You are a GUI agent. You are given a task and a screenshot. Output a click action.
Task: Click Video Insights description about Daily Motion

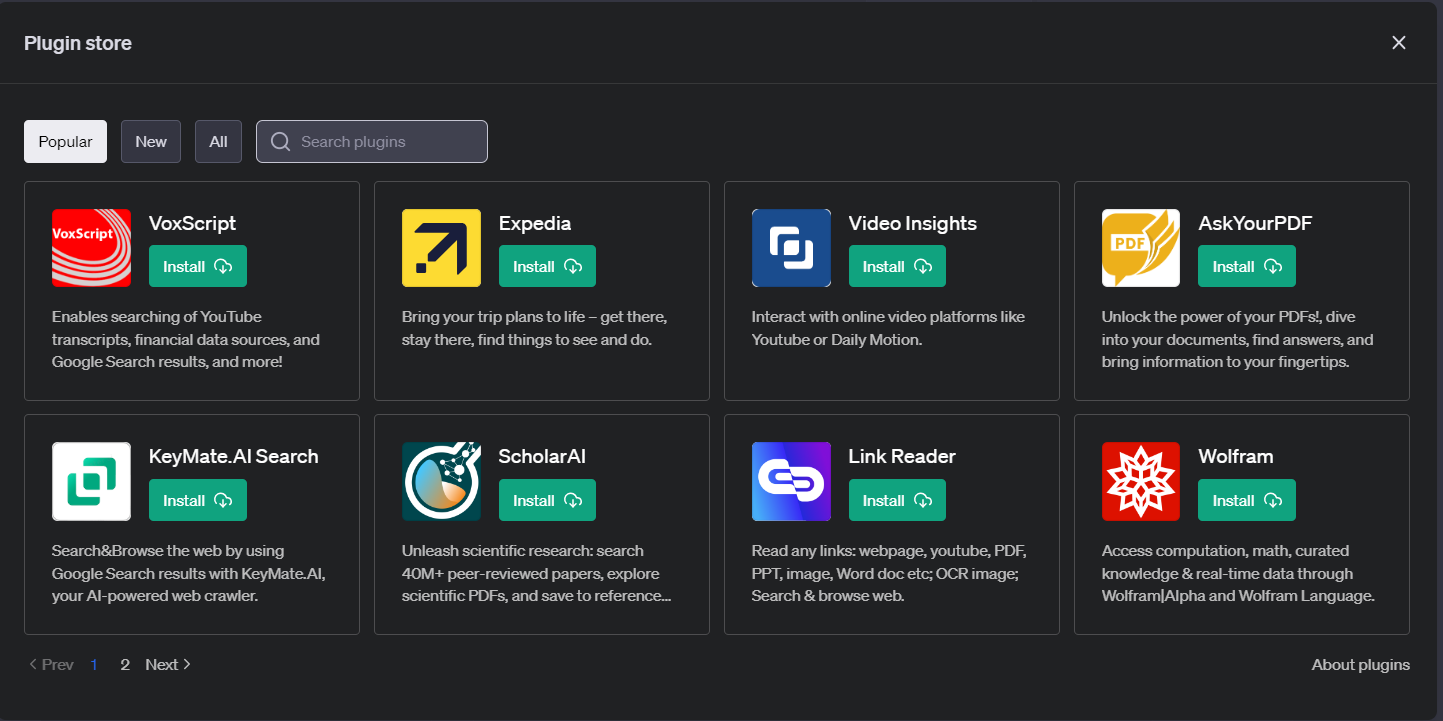[x=888, y=328]
